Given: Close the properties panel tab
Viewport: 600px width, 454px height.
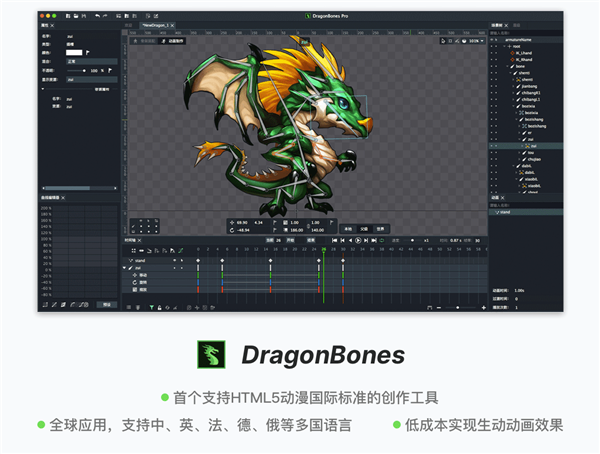Looking at the screenshot, I should point(52,25).
